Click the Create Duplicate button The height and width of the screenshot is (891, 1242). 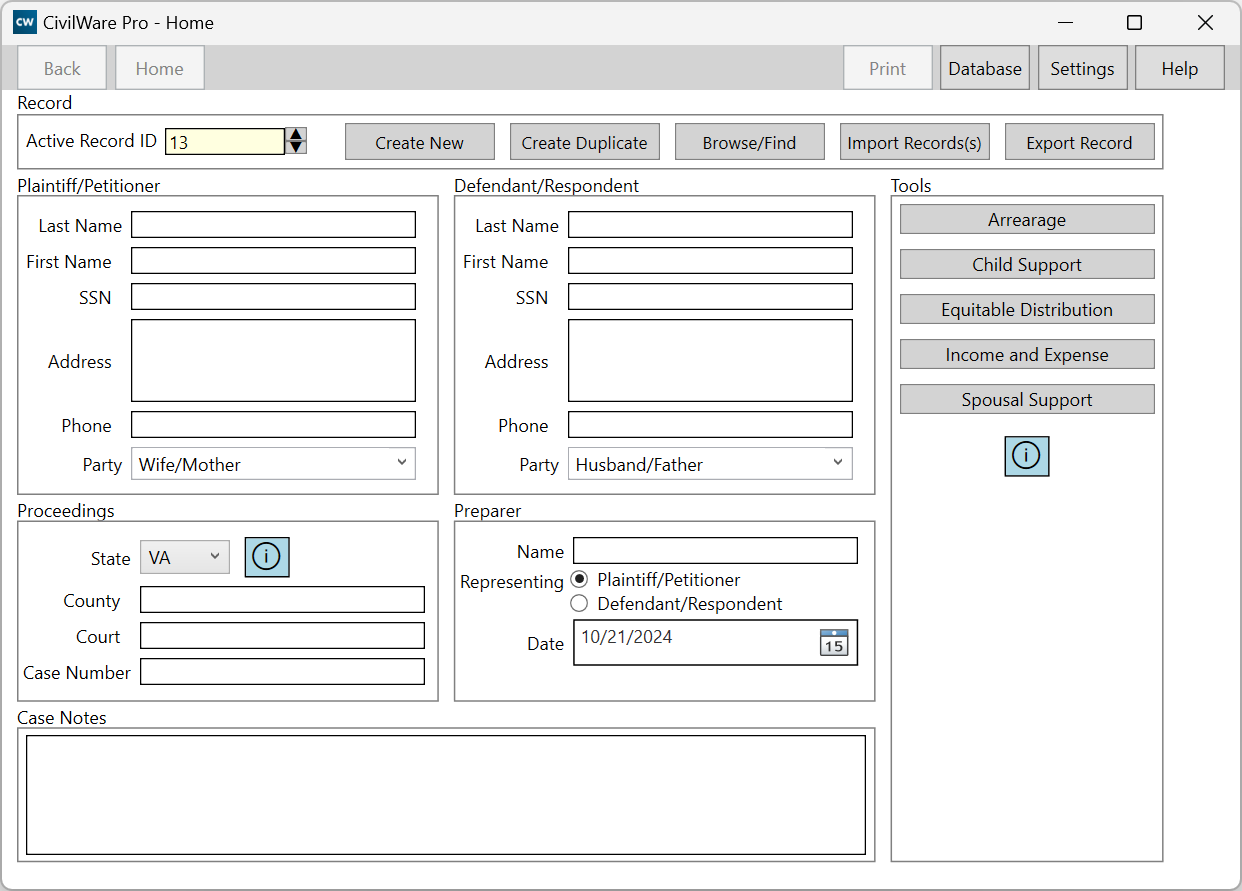tap(585, 142)
